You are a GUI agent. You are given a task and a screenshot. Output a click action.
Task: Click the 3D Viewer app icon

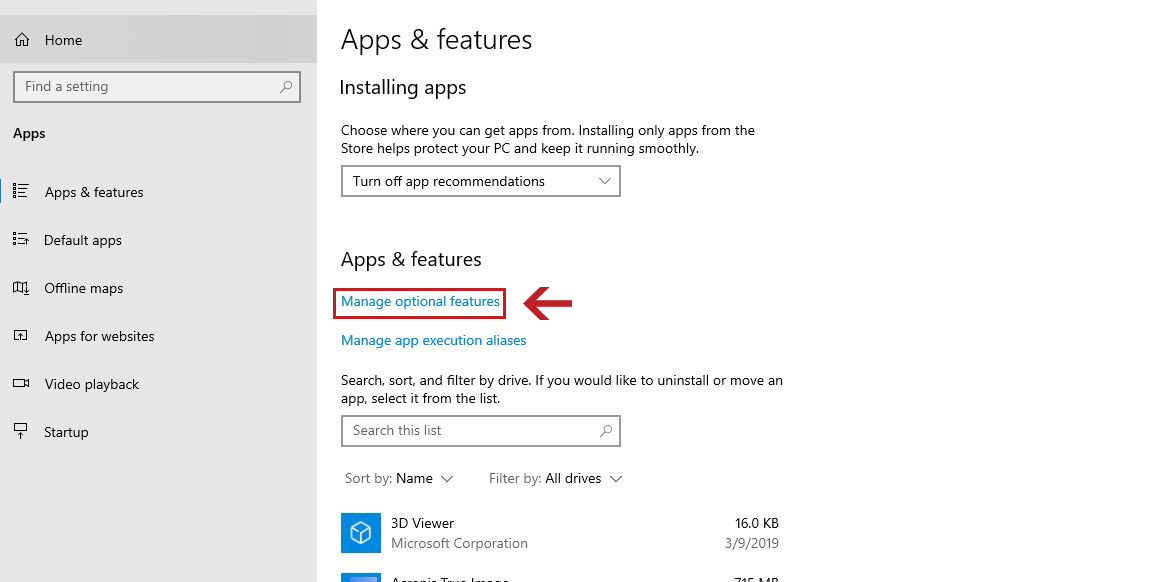(x=361, y=532)
